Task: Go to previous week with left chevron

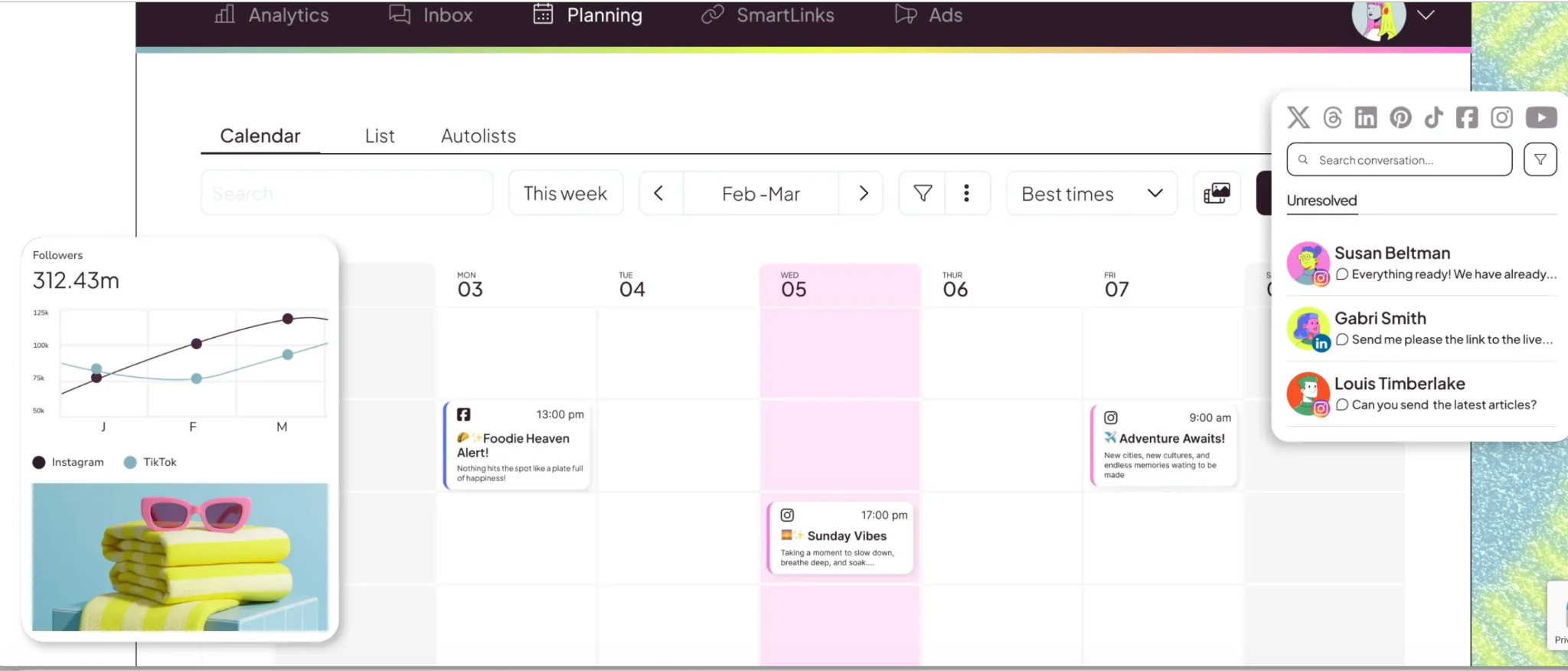Action: coord(659,194)
